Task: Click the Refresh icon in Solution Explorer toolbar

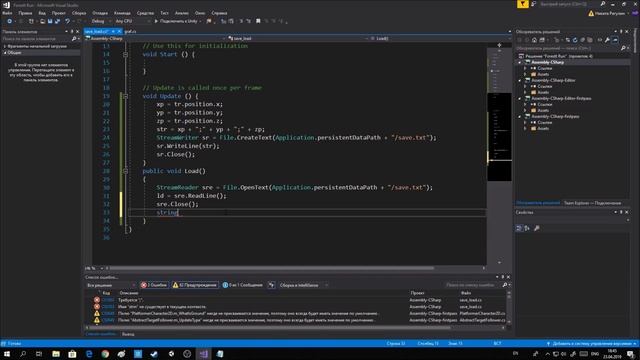Action: click(x=575, y=40)
